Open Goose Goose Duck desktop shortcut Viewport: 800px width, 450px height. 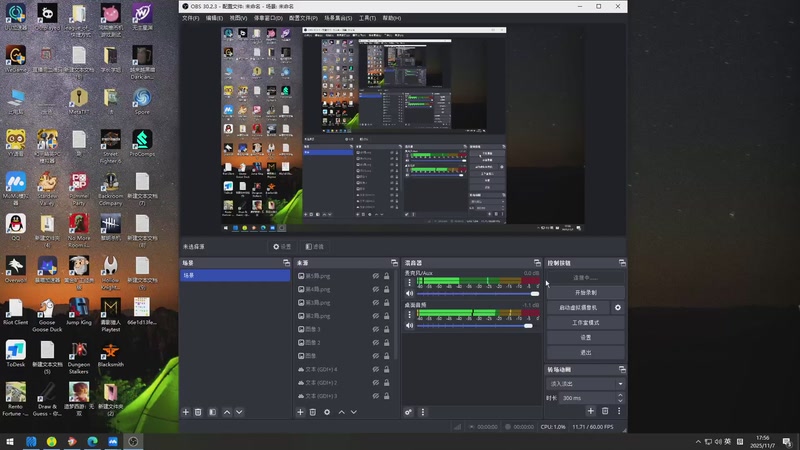47,315
